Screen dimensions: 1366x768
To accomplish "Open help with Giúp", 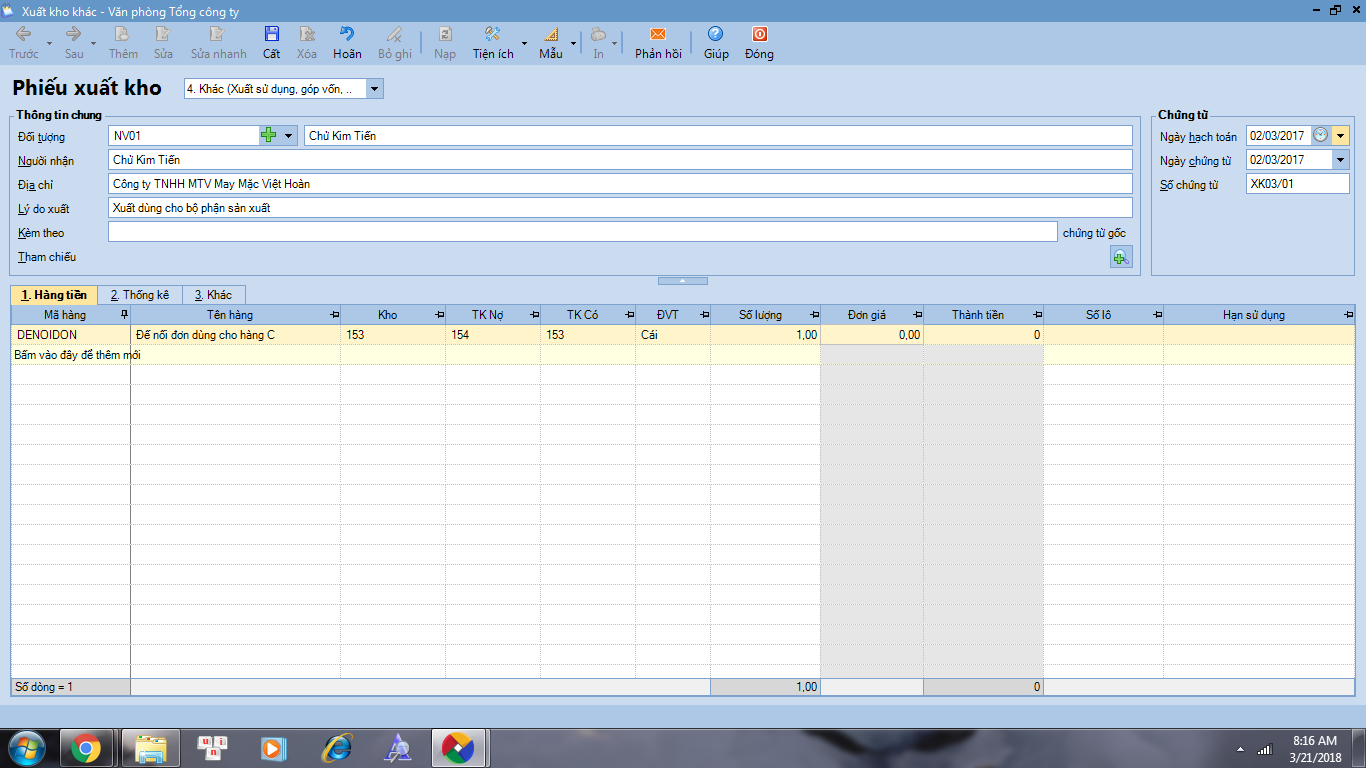I will (716, 43).
